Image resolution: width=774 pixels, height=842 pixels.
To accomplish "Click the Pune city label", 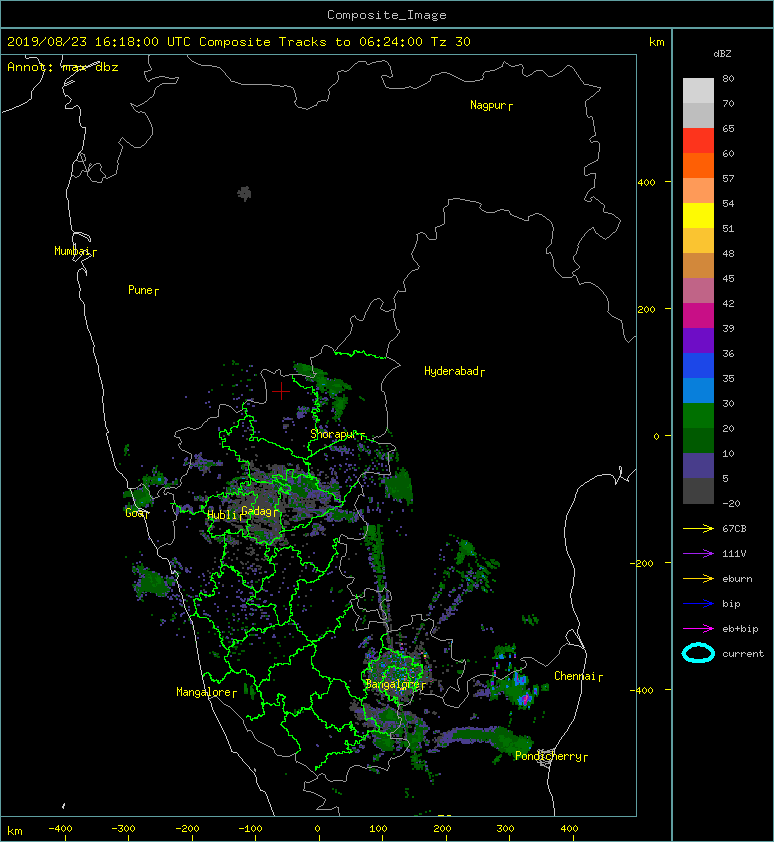I will [x=140, y=290].
